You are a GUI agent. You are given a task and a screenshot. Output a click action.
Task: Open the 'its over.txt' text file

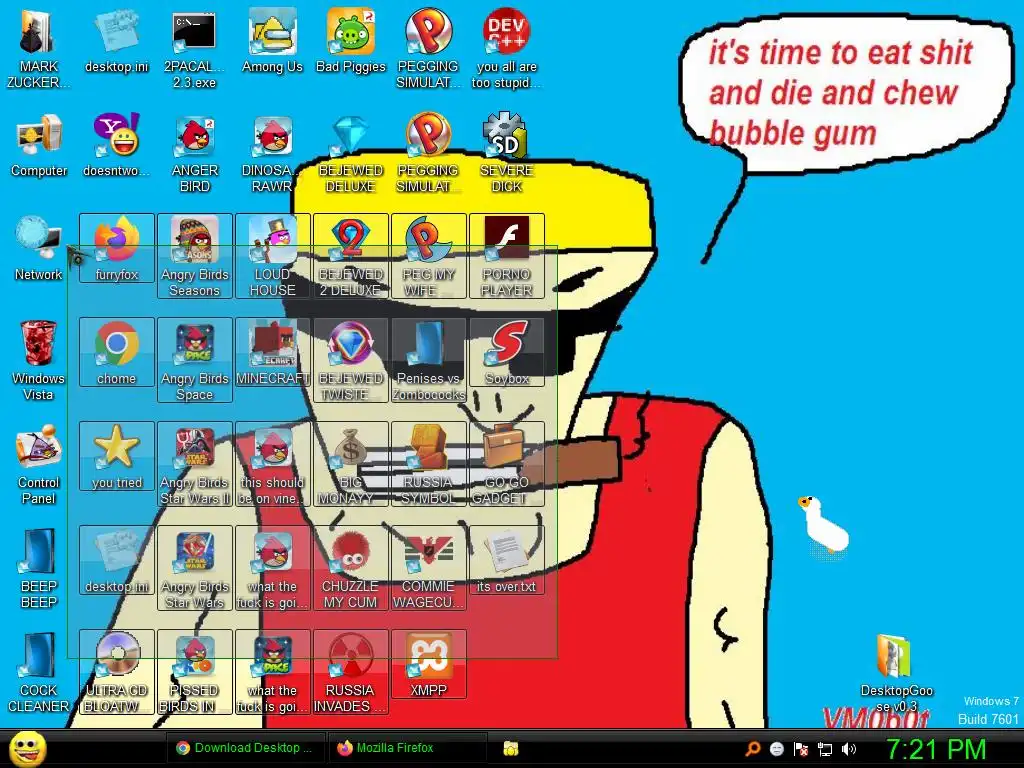click(506, 560)
